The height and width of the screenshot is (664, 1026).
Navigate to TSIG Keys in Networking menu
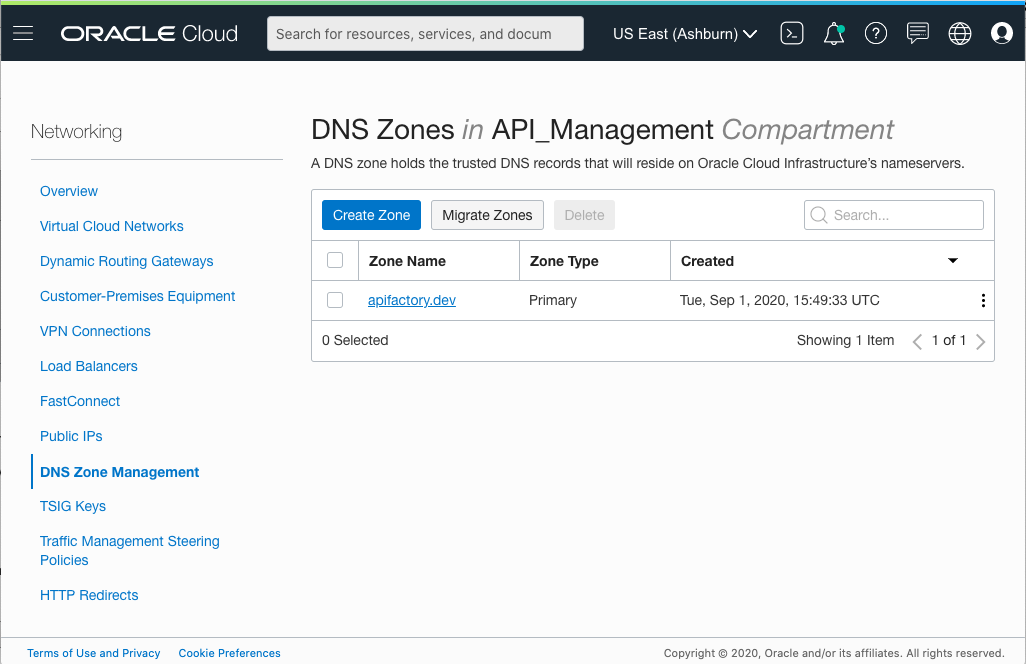pos(72,506)
